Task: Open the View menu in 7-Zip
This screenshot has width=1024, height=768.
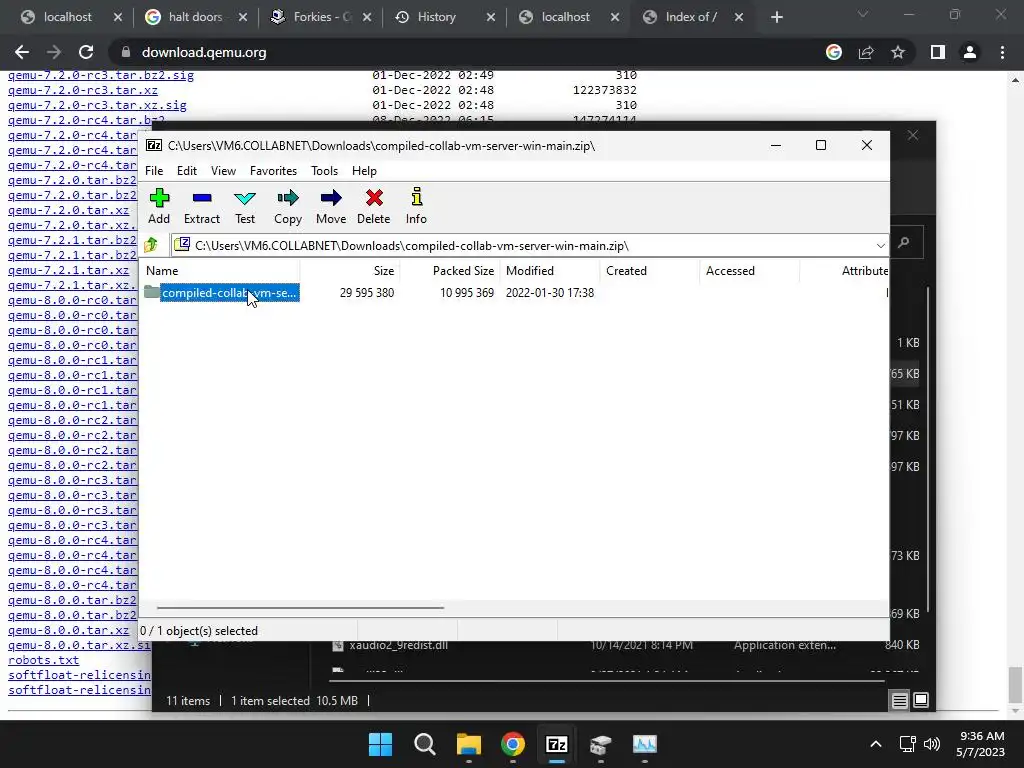Action: pos(223,170)
